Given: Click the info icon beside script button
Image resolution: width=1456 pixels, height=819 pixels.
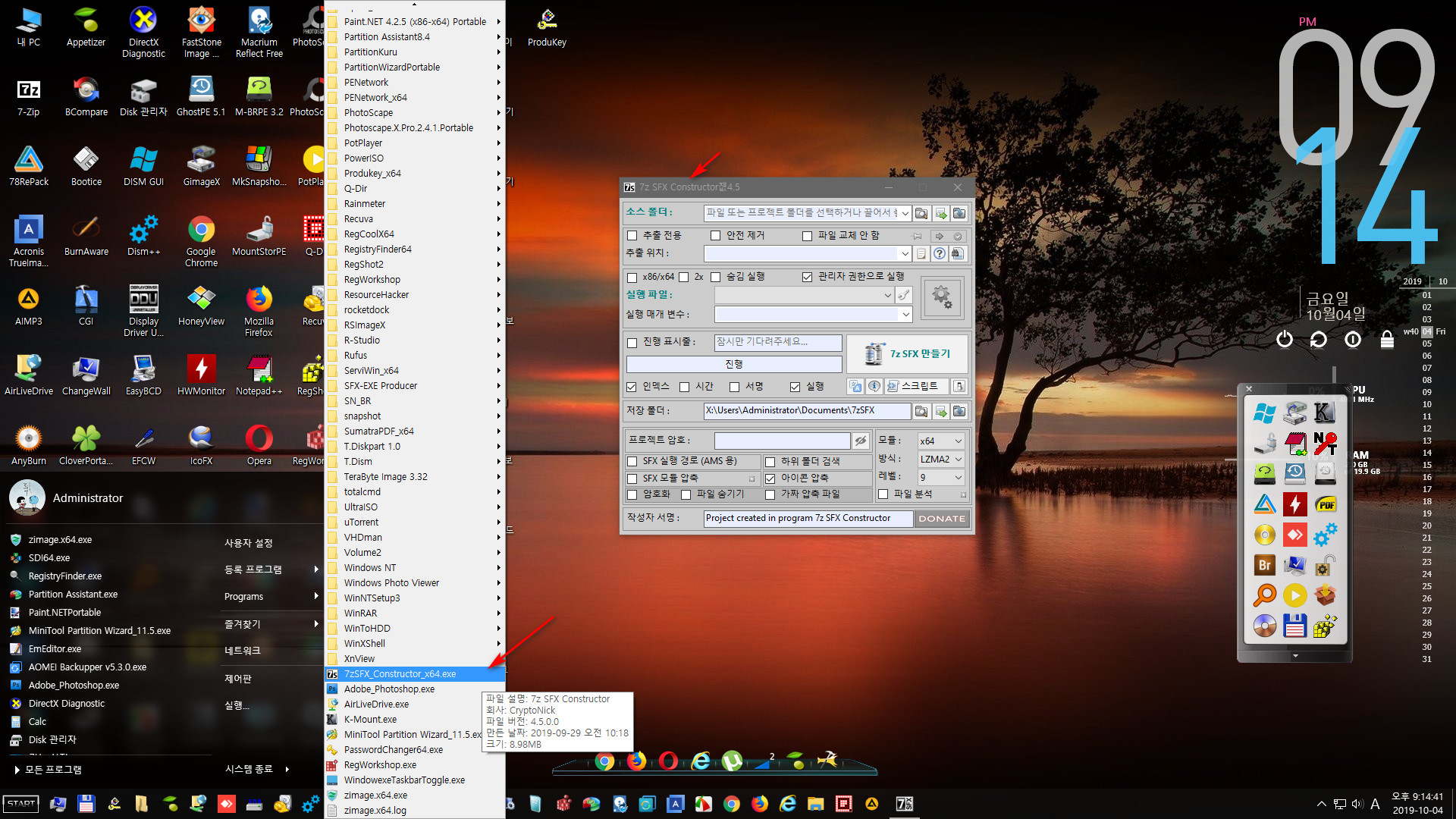Looking at the screenshot, I should [874, 387].
